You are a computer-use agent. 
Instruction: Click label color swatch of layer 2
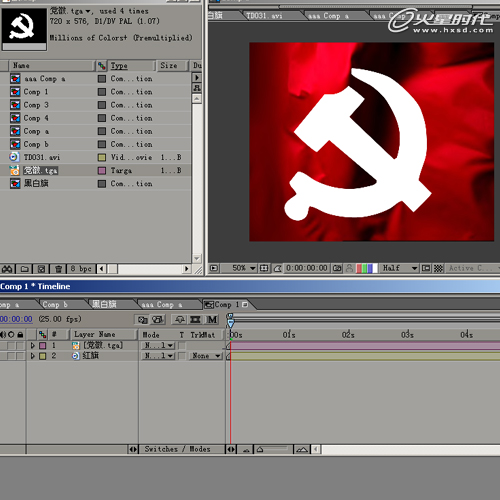coord(43,356)
